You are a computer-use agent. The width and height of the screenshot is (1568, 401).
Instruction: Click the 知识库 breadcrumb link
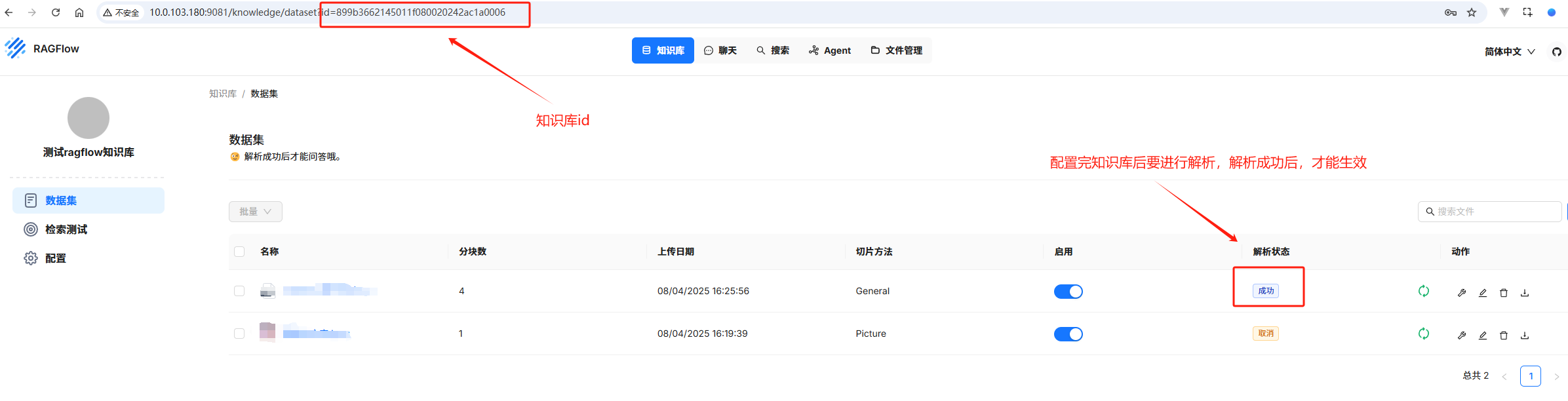coord(223,94)
